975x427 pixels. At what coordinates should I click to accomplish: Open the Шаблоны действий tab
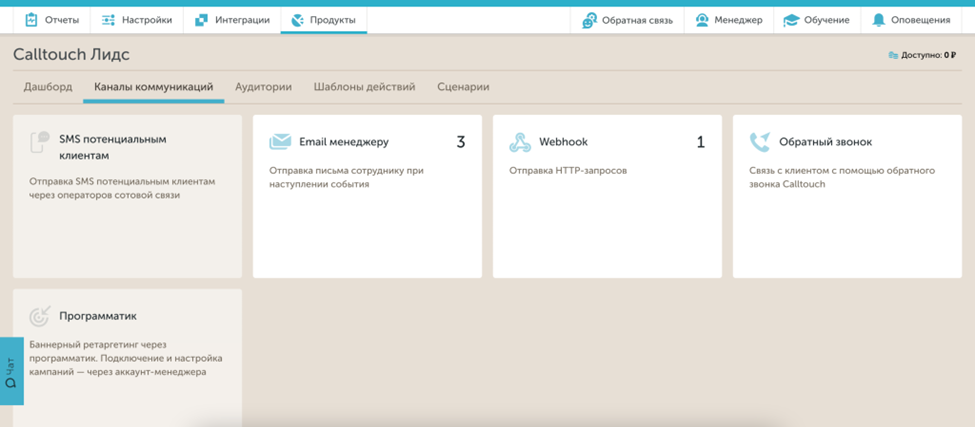[364, 87]
